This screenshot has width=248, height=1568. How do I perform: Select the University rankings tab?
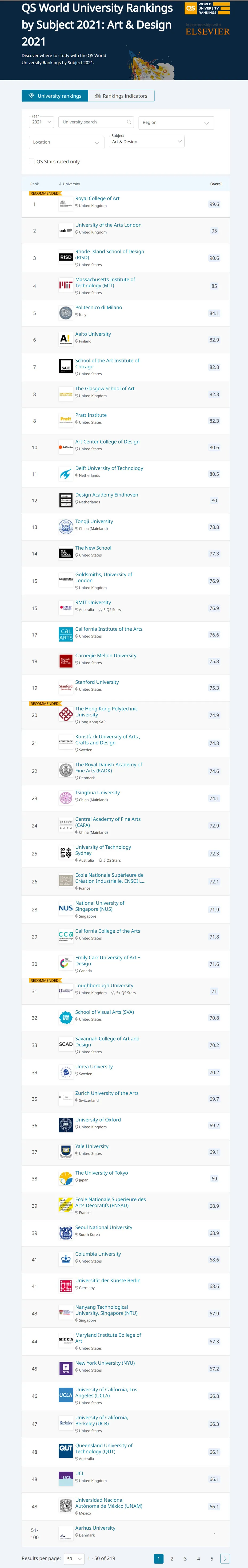pos(55,96)
